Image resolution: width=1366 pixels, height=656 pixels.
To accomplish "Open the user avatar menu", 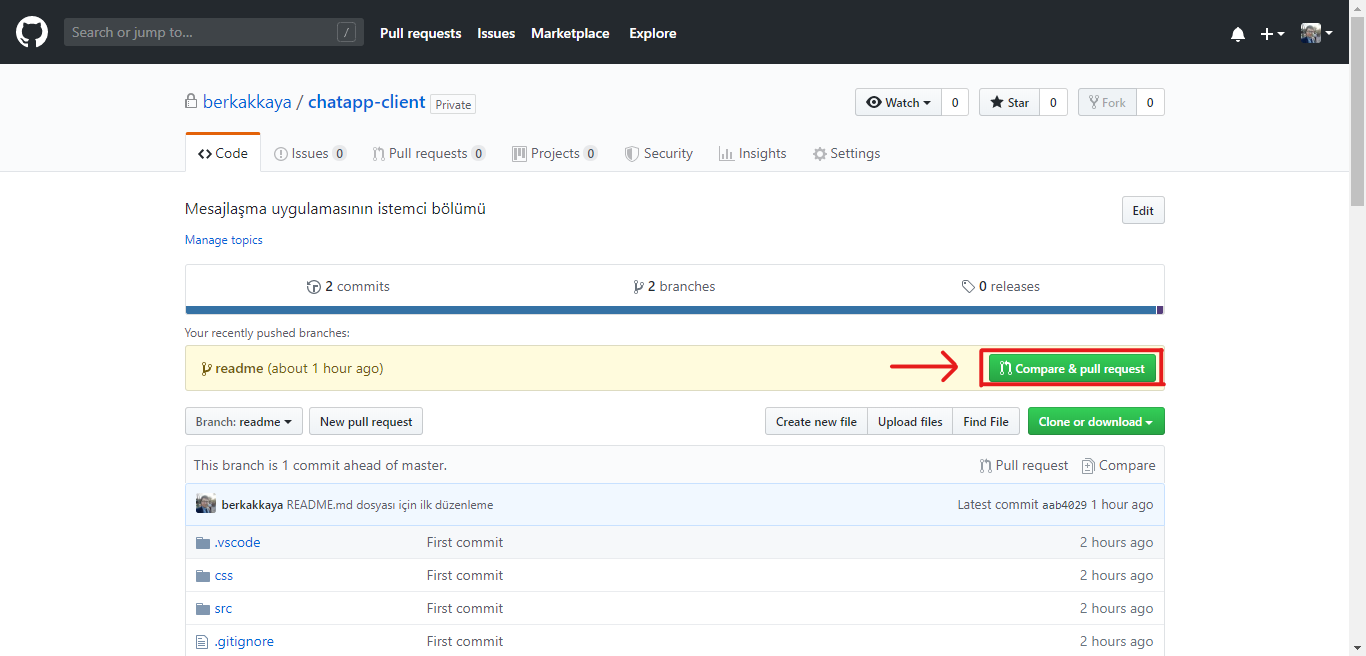I will [1317, 33].
